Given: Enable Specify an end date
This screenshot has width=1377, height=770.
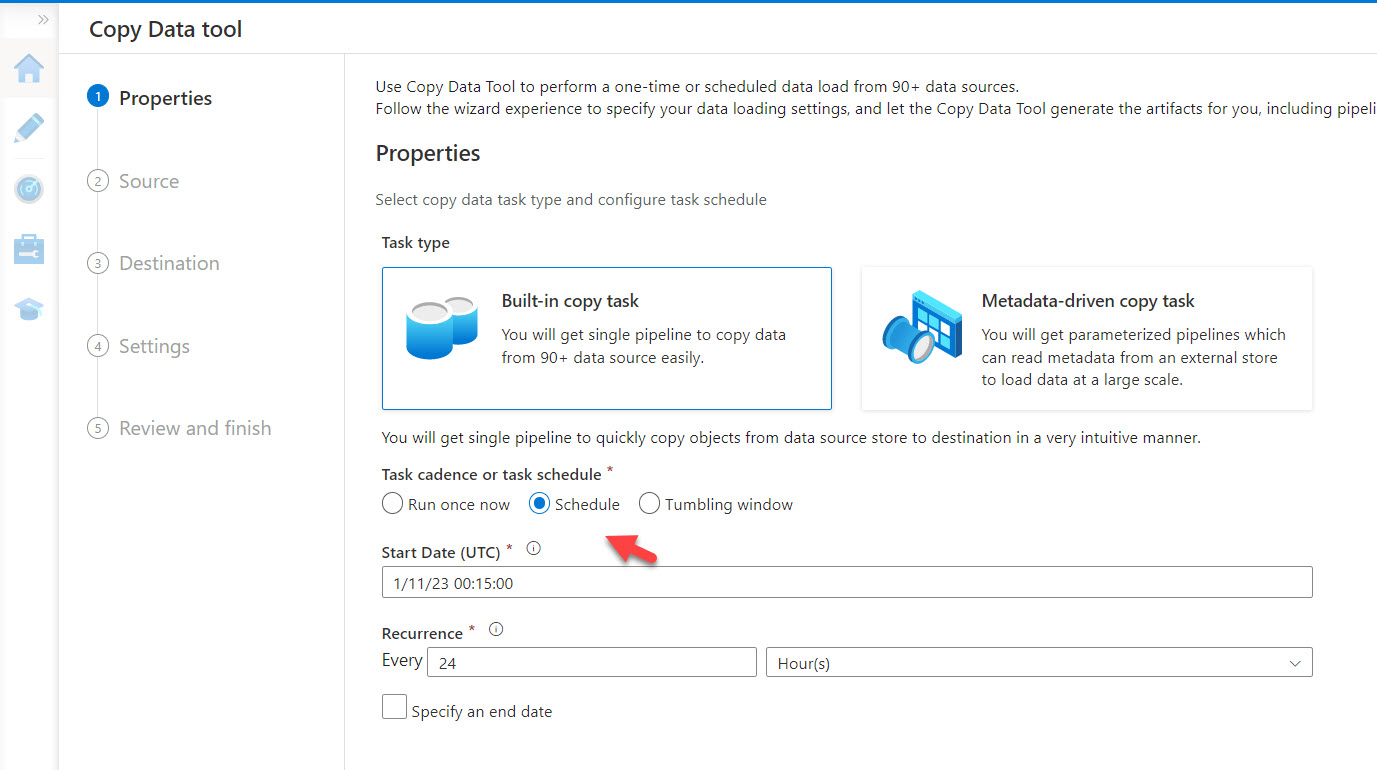Looking at the screenshot, I should tap(394, 706).
